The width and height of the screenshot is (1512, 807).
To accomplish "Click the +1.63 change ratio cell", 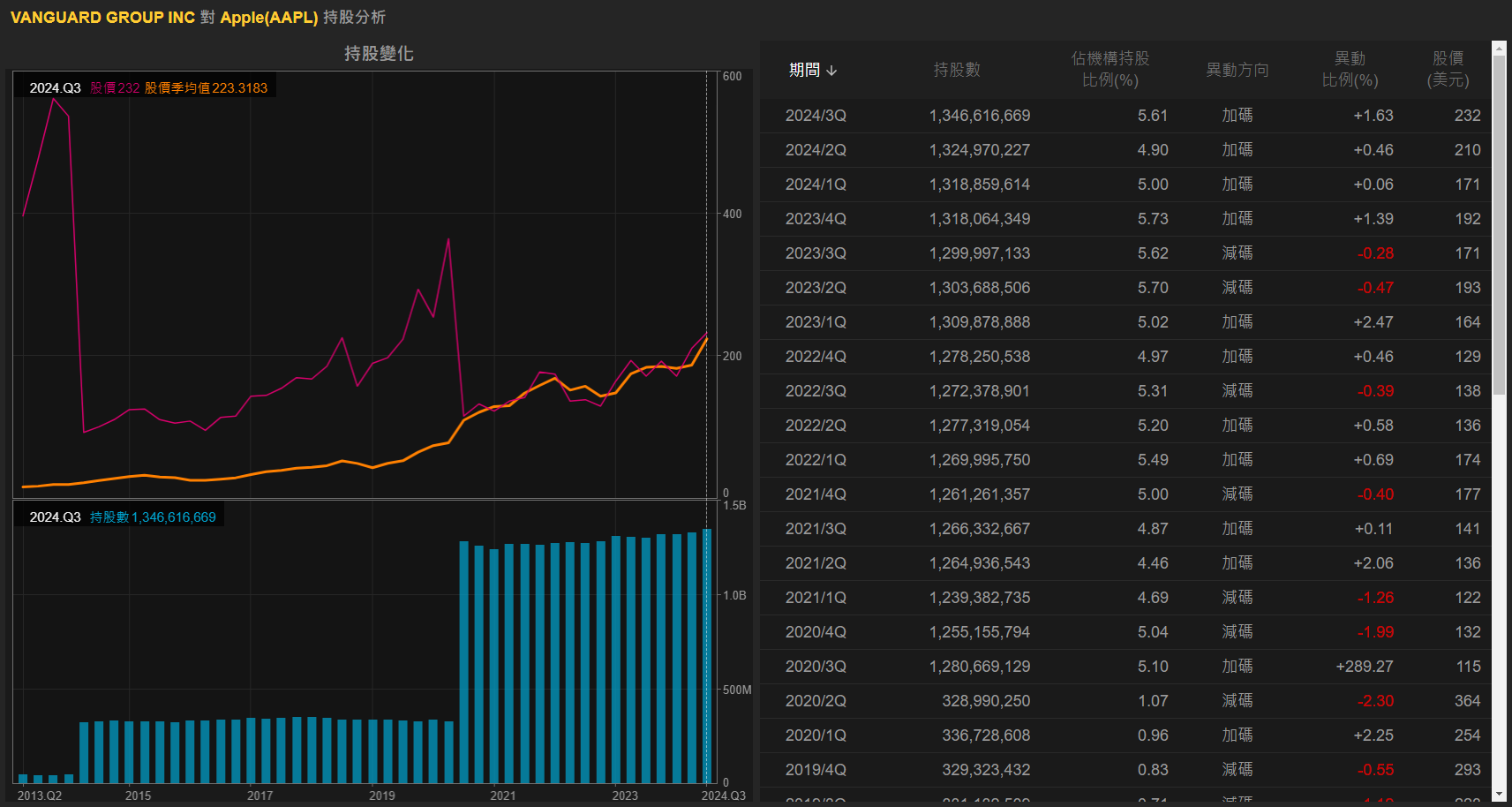I will tap(1373, 116).
